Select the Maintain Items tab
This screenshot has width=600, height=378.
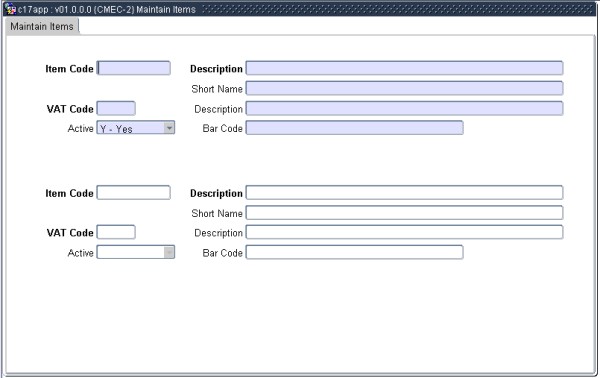click(x=42, y=26)
